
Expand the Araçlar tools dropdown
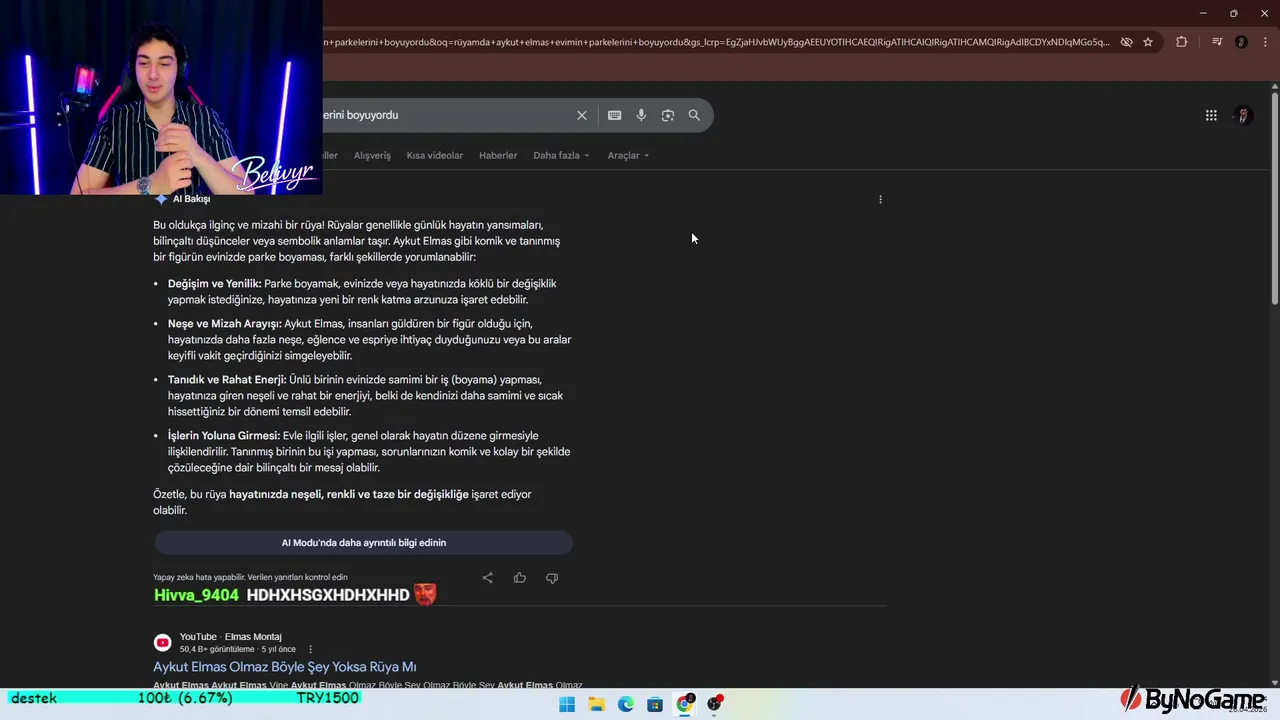point(628,155)
